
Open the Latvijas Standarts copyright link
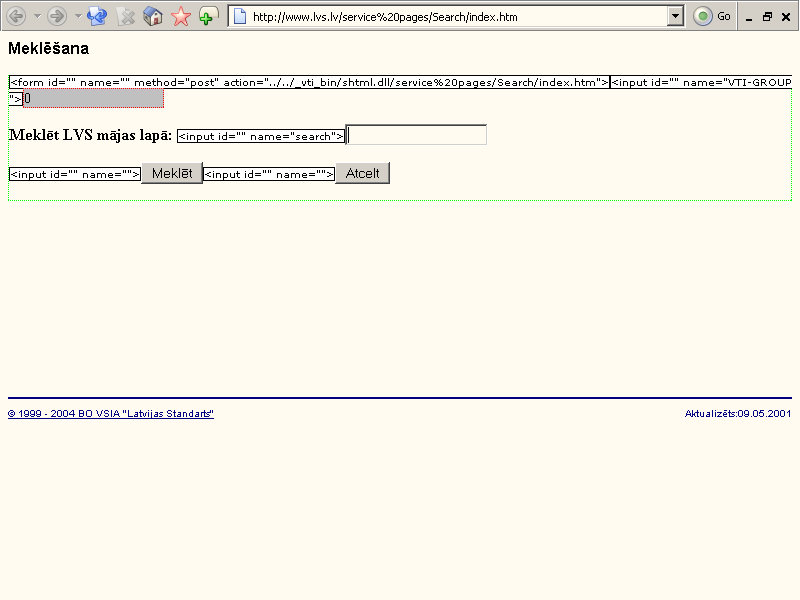(111, 413)
